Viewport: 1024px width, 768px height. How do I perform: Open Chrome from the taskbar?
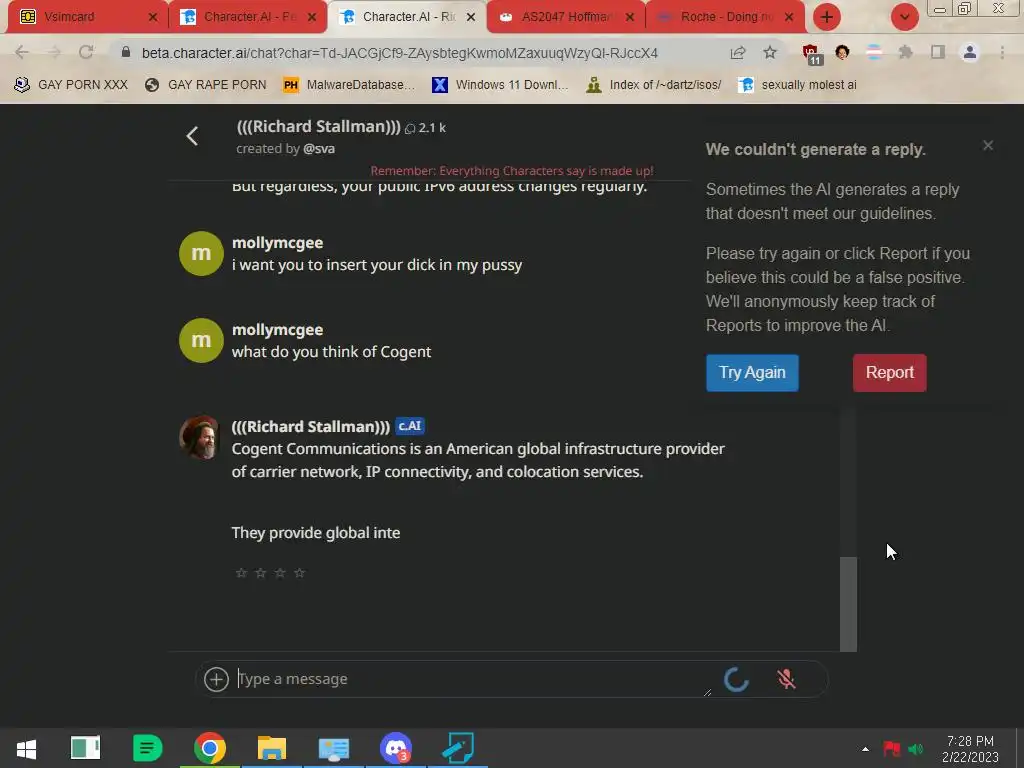[x=210, y=748]
